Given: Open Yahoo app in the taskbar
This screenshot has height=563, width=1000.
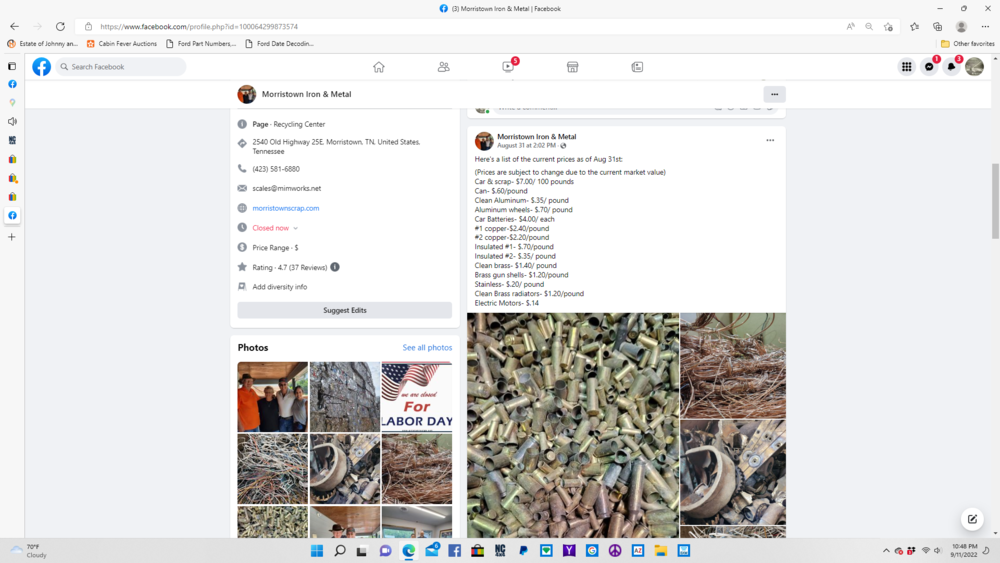Looking at the screenshot, I should pyautogui.click(x=569, y=550).
